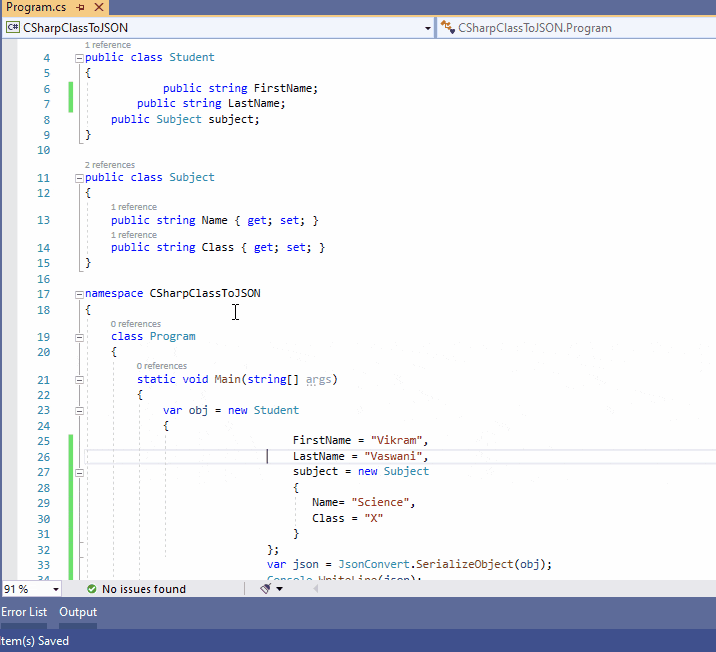Viewport: 716px width, 652px height.
Task: Collapse the Student class region
Action: click(79, 58)
